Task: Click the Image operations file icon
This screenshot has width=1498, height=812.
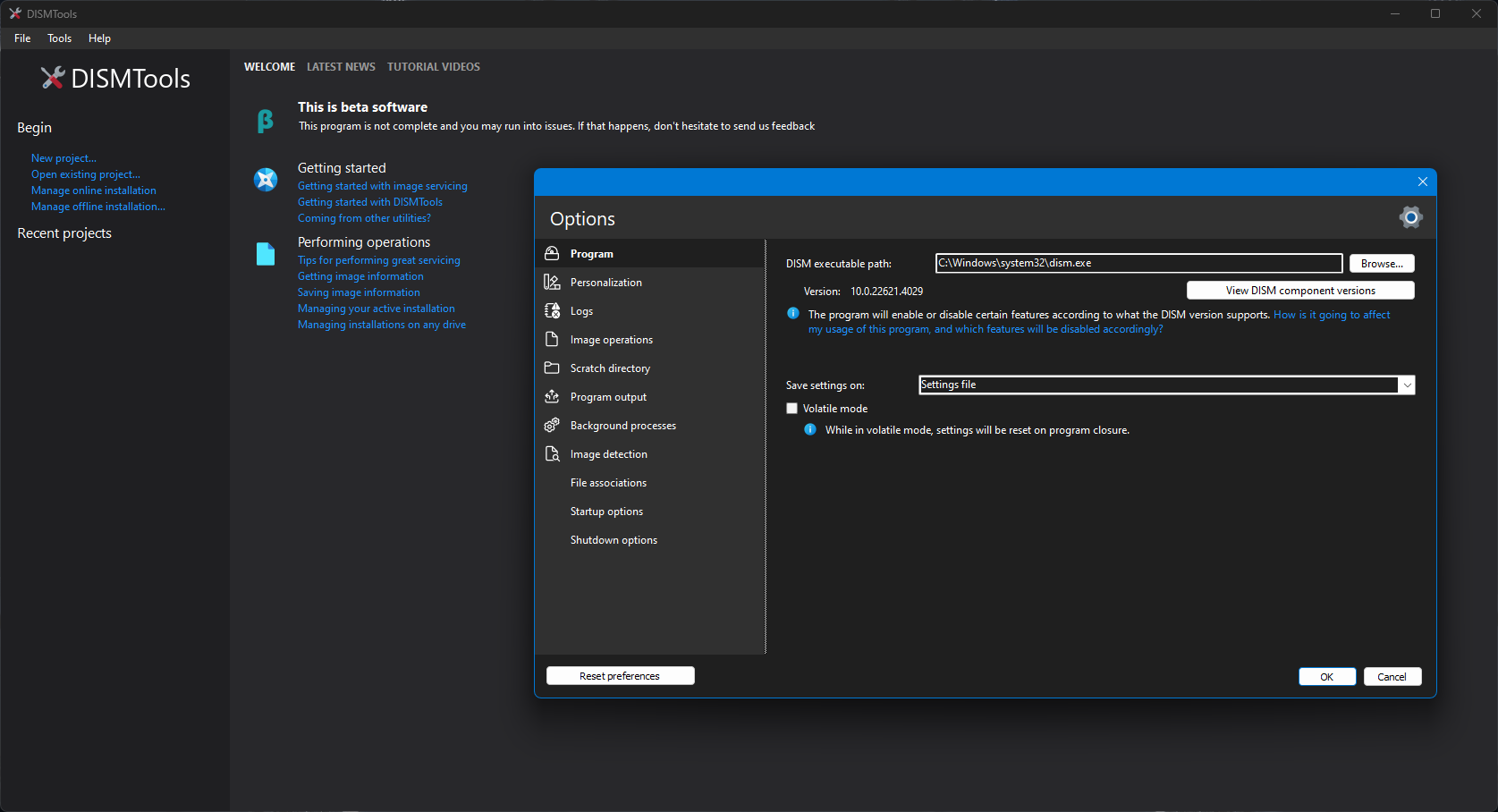Action: point(552,339)
